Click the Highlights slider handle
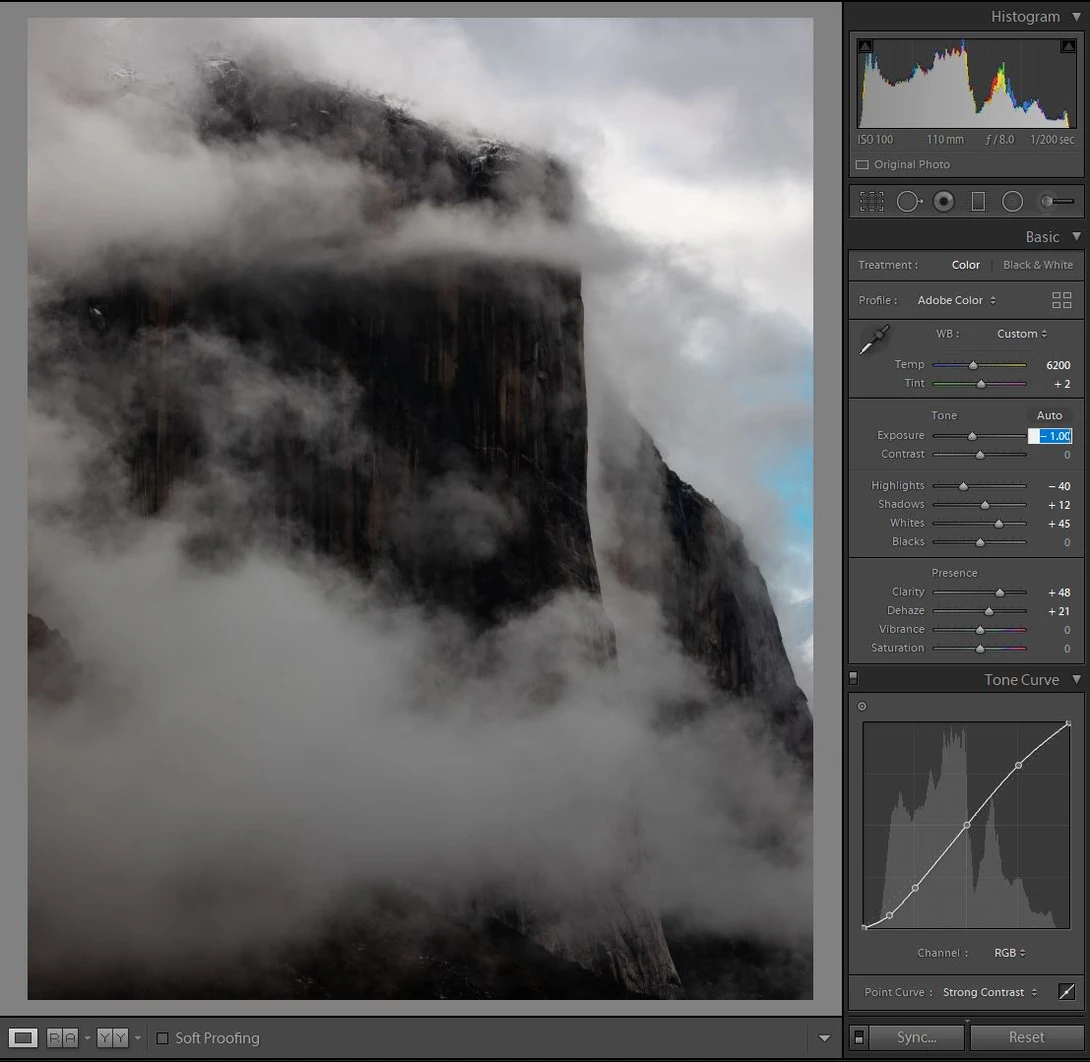The width and height of the screenshot is (1090, 1062). click(x=963, y=486)
